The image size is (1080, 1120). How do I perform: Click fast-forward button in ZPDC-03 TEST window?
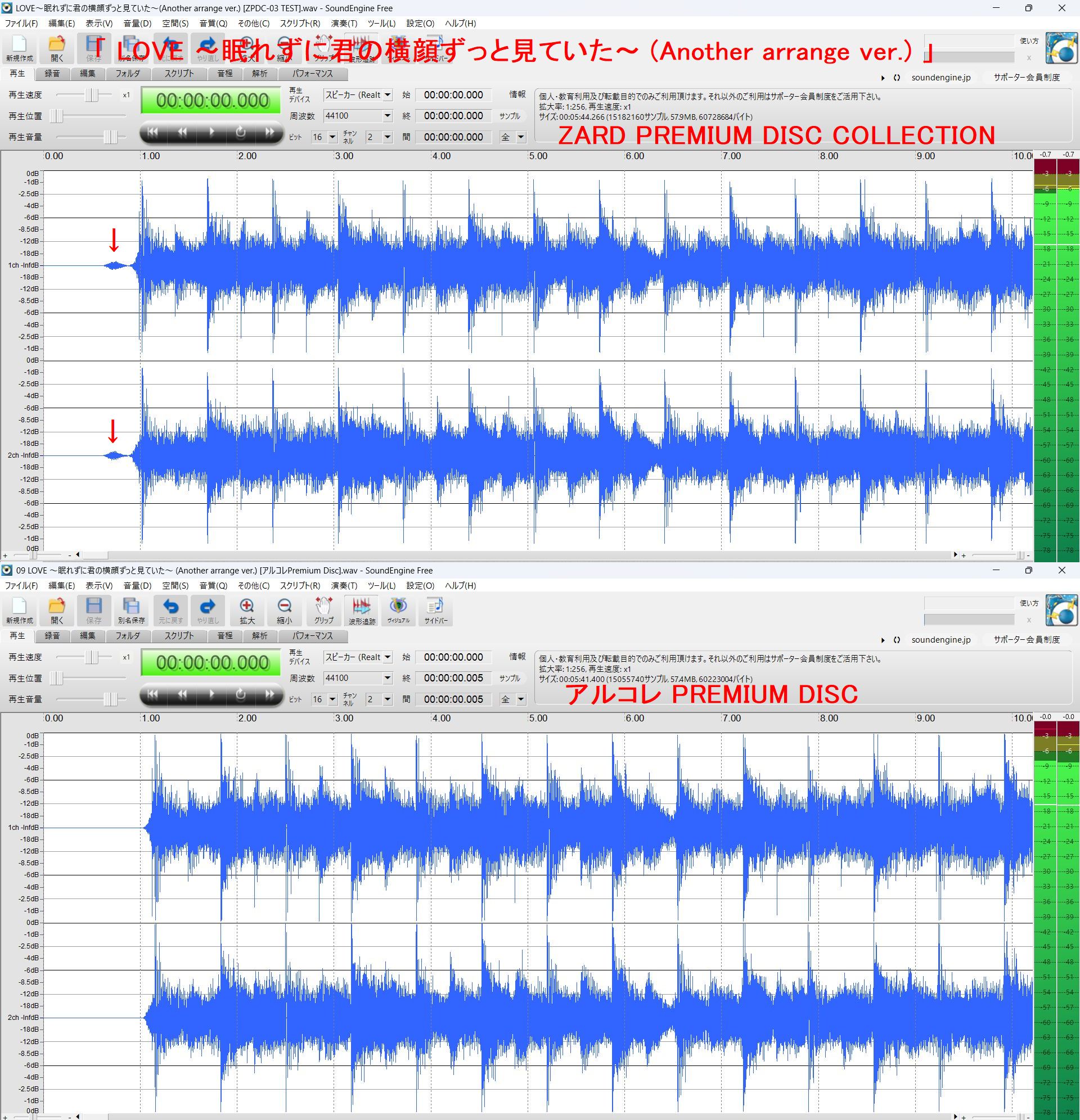coord(269,132)
